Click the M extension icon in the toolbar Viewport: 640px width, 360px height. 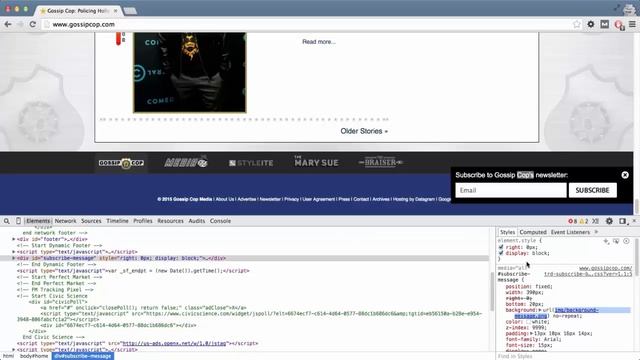604,24
